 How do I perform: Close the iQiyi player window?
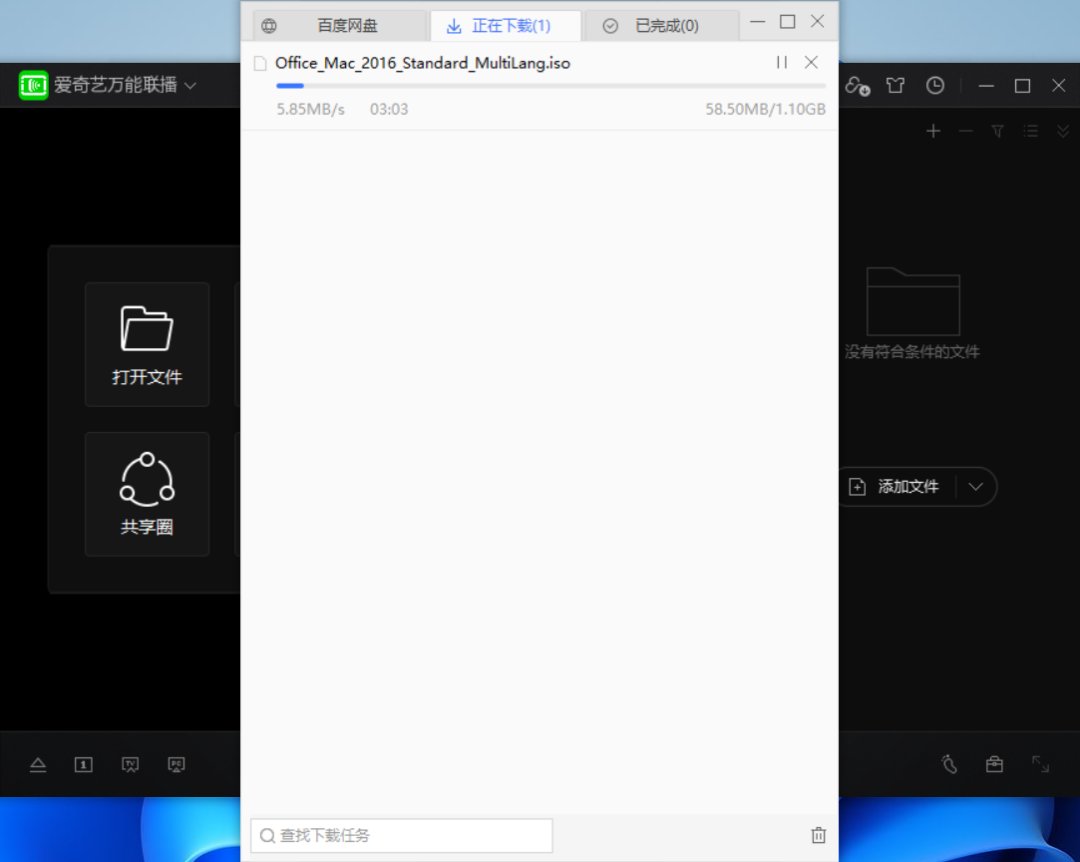(1059, 85)
